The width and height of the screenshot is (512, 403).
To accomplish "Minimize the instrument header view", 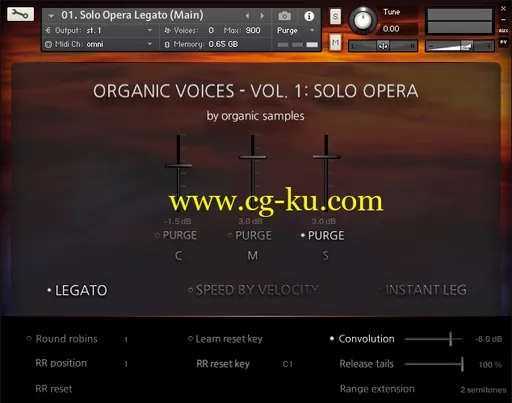I will click(503, 20).
